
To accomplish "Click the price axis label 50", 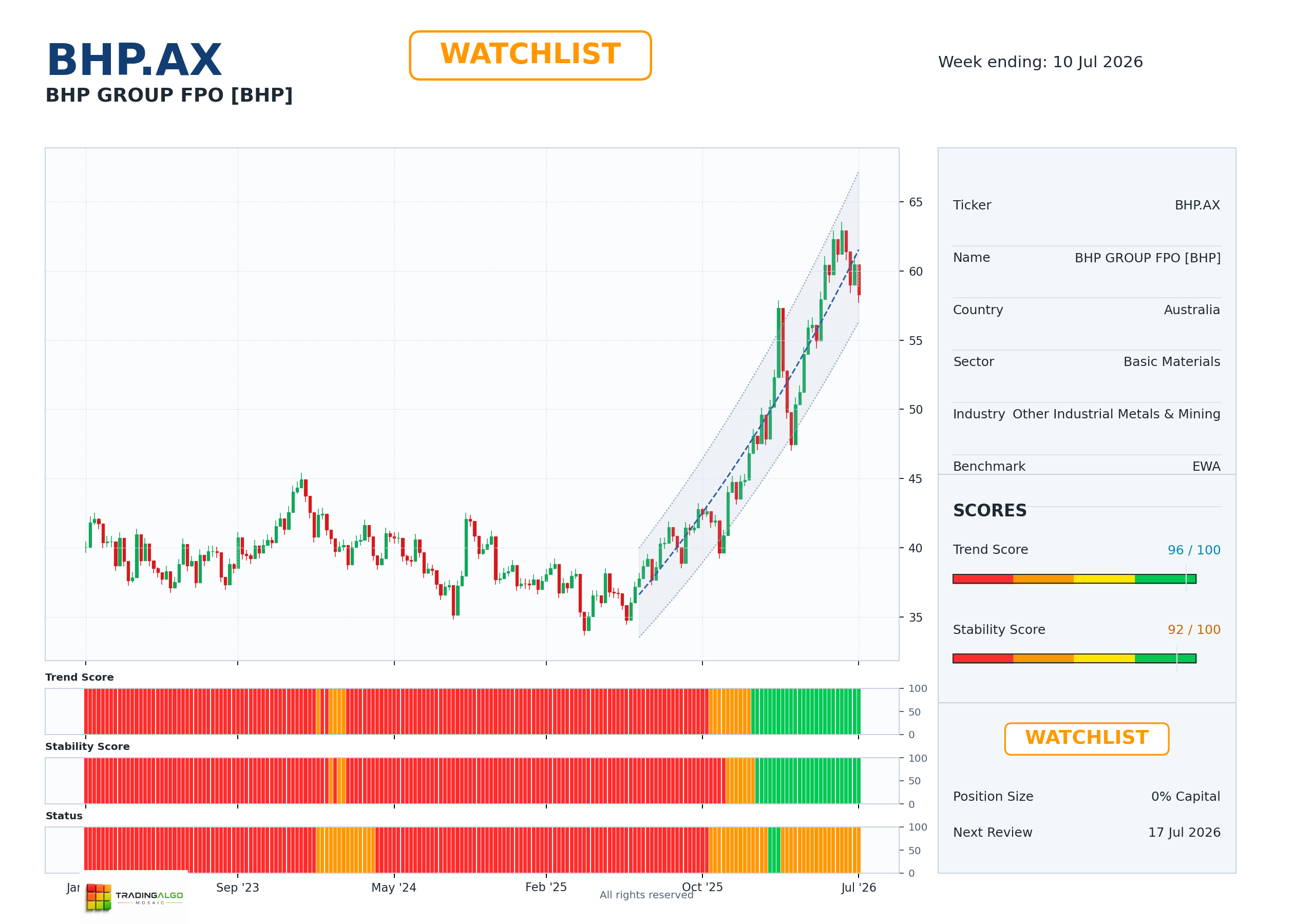I will pyautogui.click(x=915, y=410).
